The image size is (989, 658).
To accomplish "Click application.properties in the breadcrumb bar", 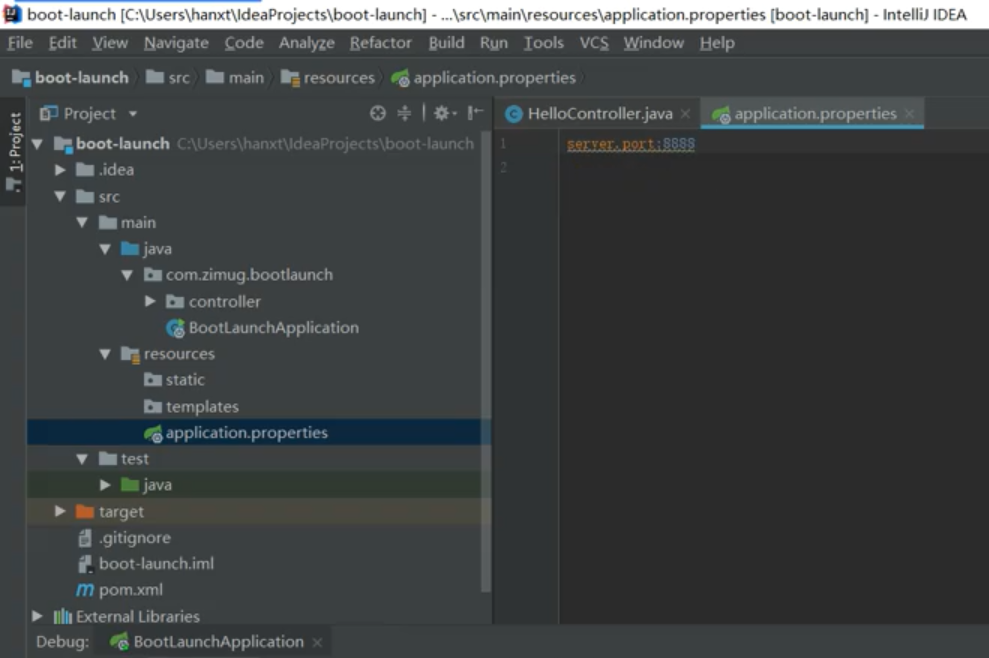I will (x=483, y=78).
